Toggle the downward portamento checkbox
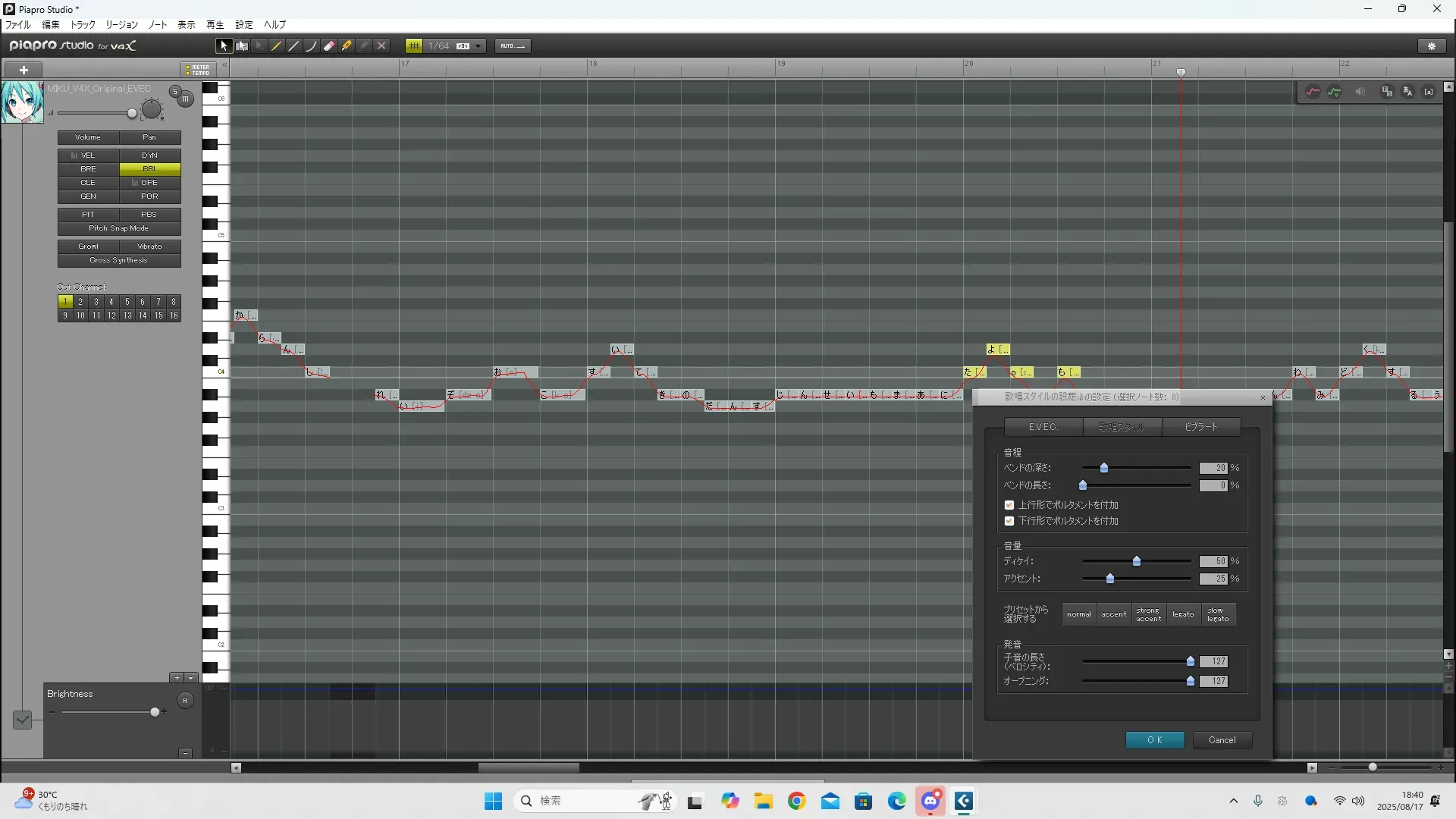The height and width of the screenshot is (819, 1456). (1009, 521)
